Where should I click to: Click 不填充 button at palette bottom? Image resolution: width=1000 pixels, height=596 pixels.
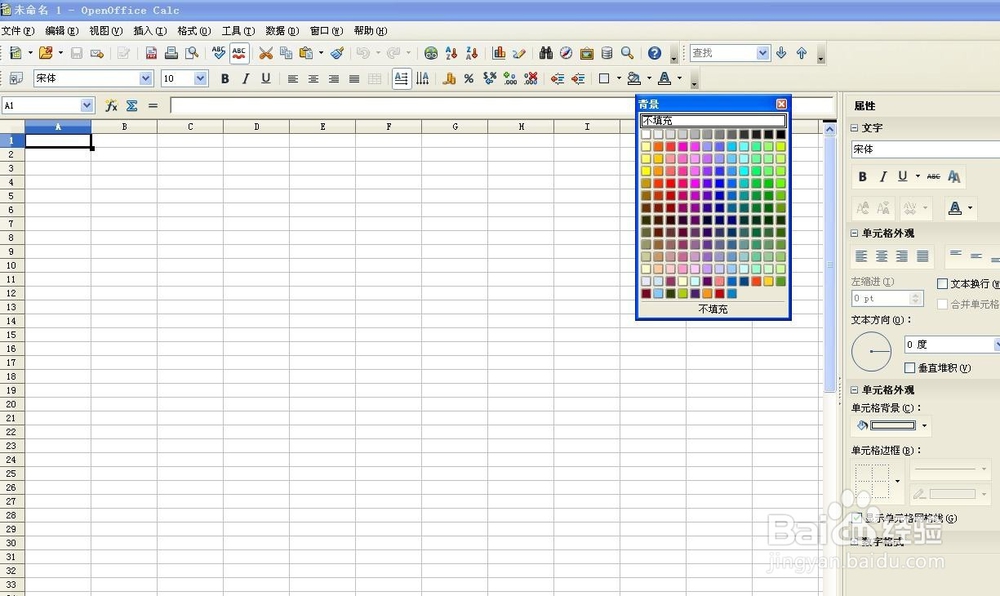[713, 309]
